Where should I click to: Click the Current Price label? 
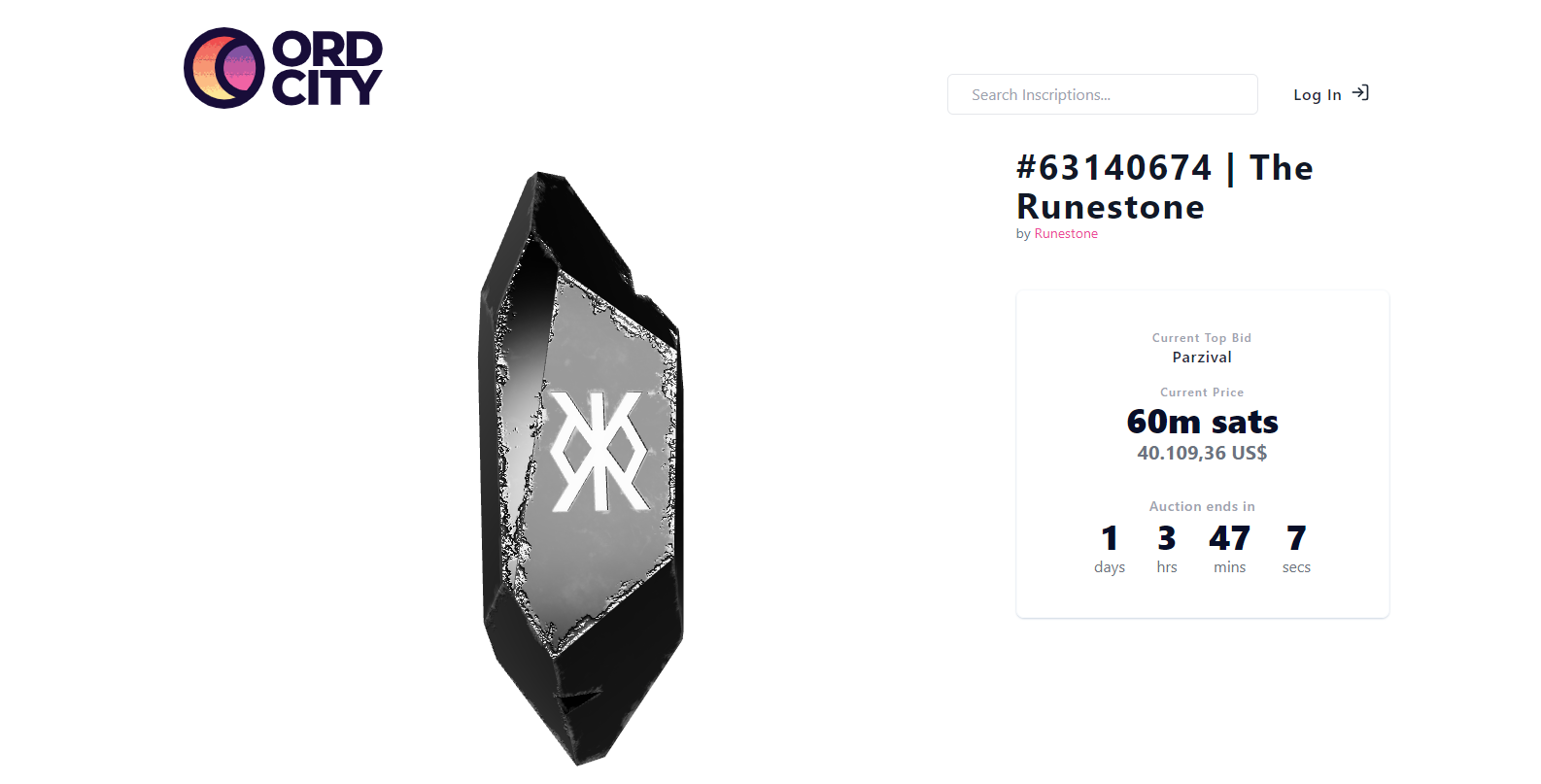pyautogui.click(x=1202, y=392)
